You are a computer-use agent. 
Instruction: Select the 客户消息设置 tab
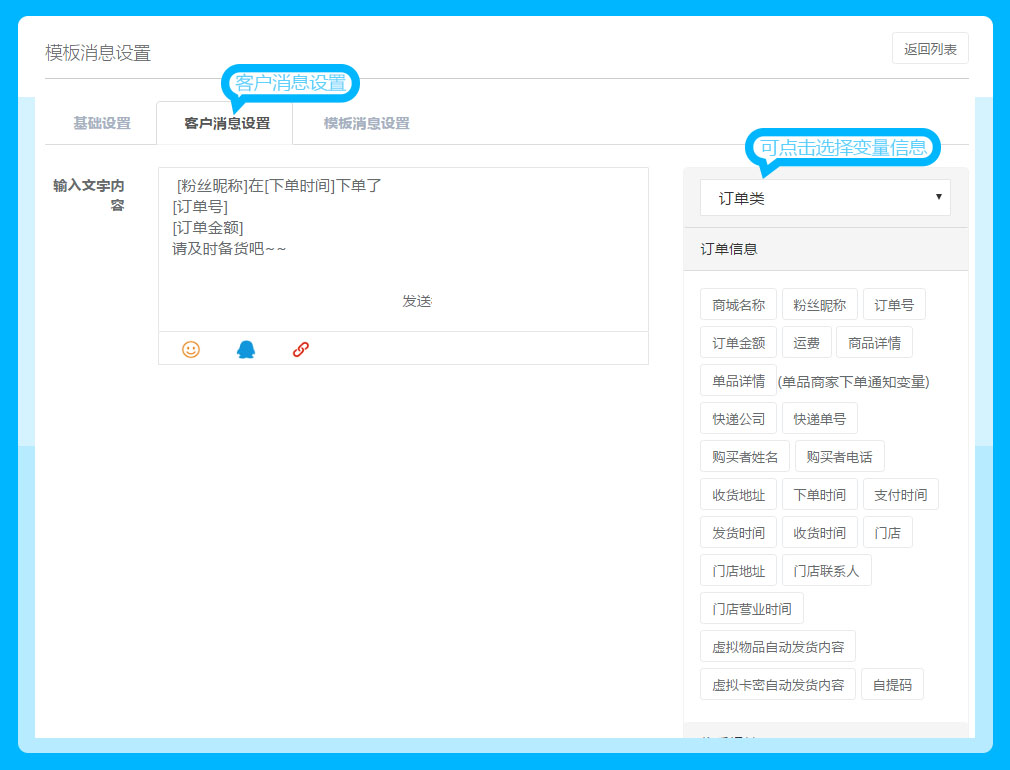(x=226, y=124)
